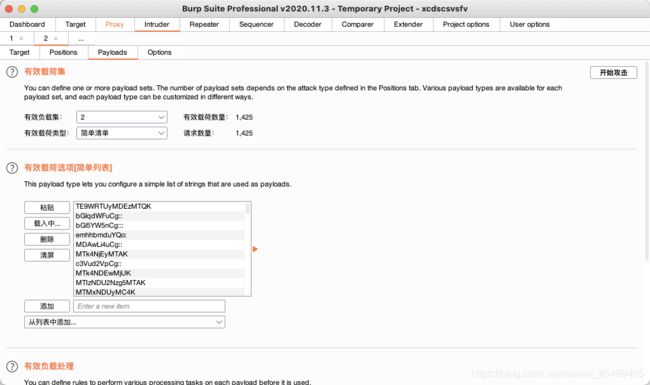The height and width of the screenshot is (385, 650).
Task: Select payload MTMxNDUyMC4K
Action: (x=160, y=292)
